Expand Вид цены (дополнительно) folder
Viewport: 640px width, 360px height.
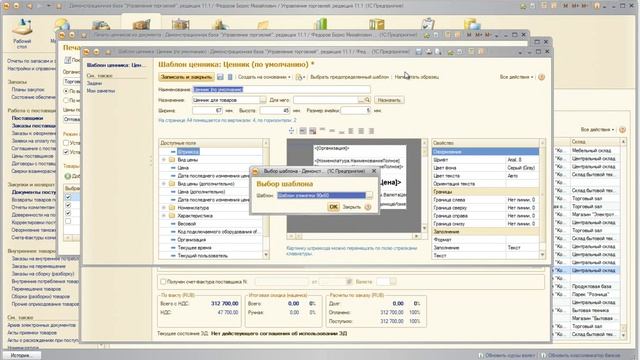click(x=164, y=184)
